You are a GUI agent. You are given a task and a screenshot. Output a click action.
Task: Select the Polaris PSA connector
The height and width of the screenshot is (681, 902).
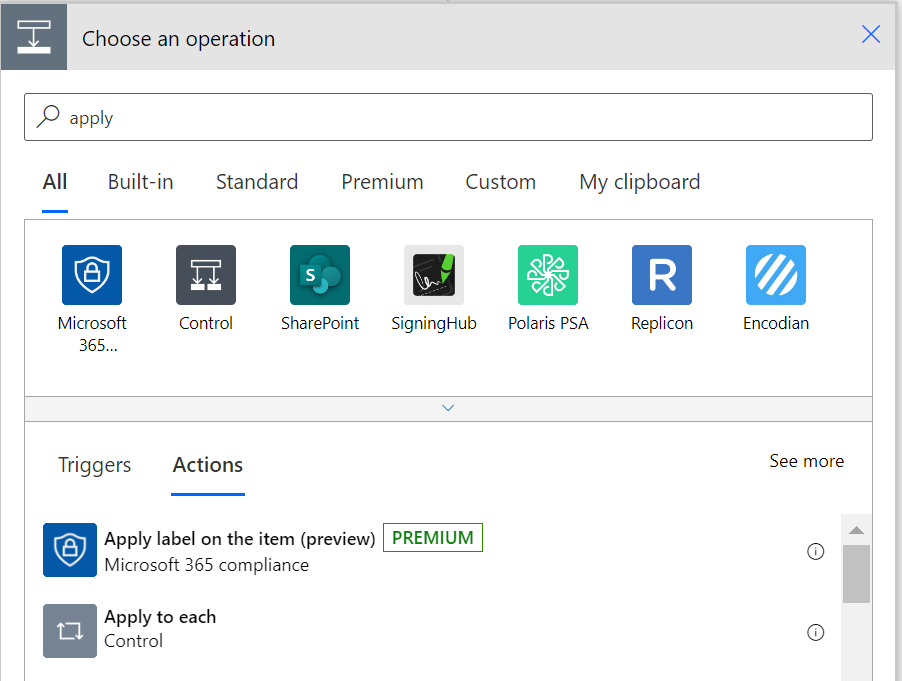pyautogui.click(x=548, y=275)
